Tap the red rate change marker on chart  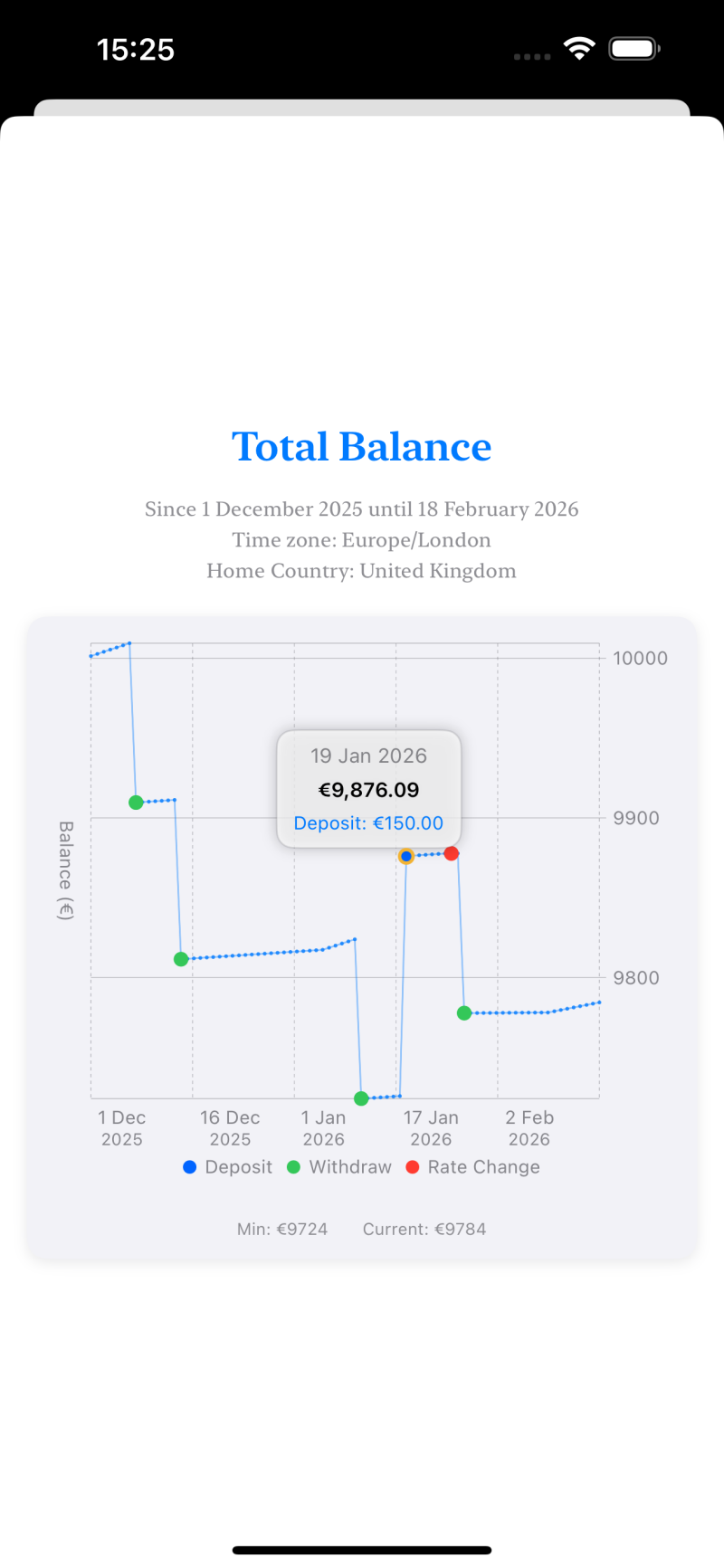coord(452,853)
